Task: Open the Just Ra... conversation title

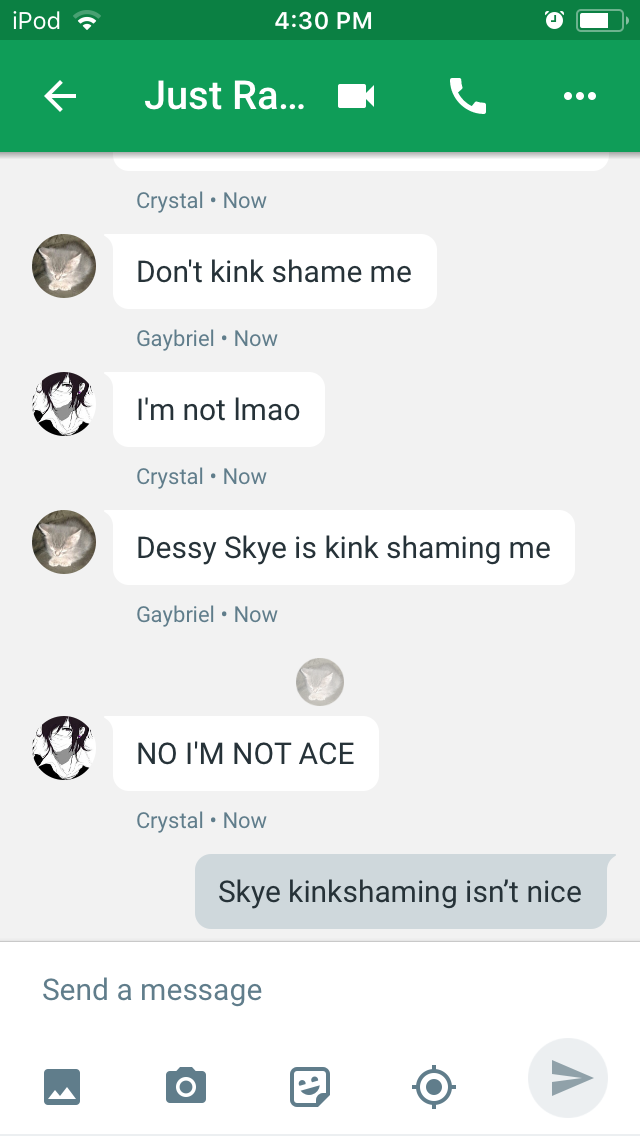Action: pos(225,96)
